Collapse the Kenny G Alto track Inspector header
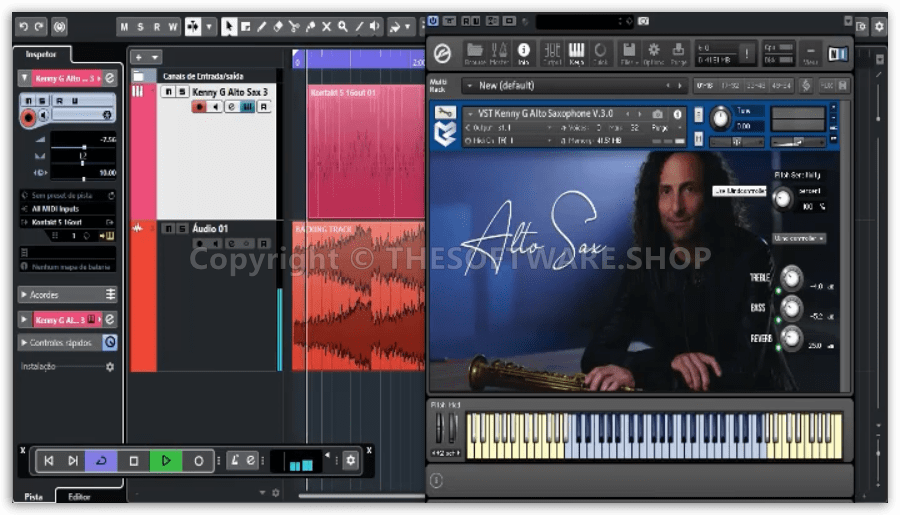Viewport: 900px width, 515px height. [x=25, y=78]
